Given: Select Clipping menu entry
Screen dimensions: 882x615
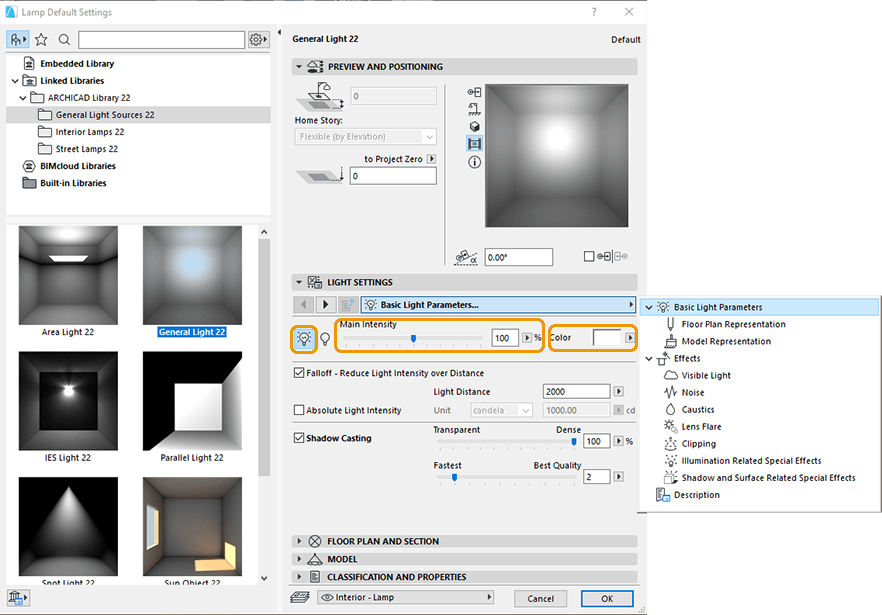Looking at the screenshot, I should [x=699, y=443].
